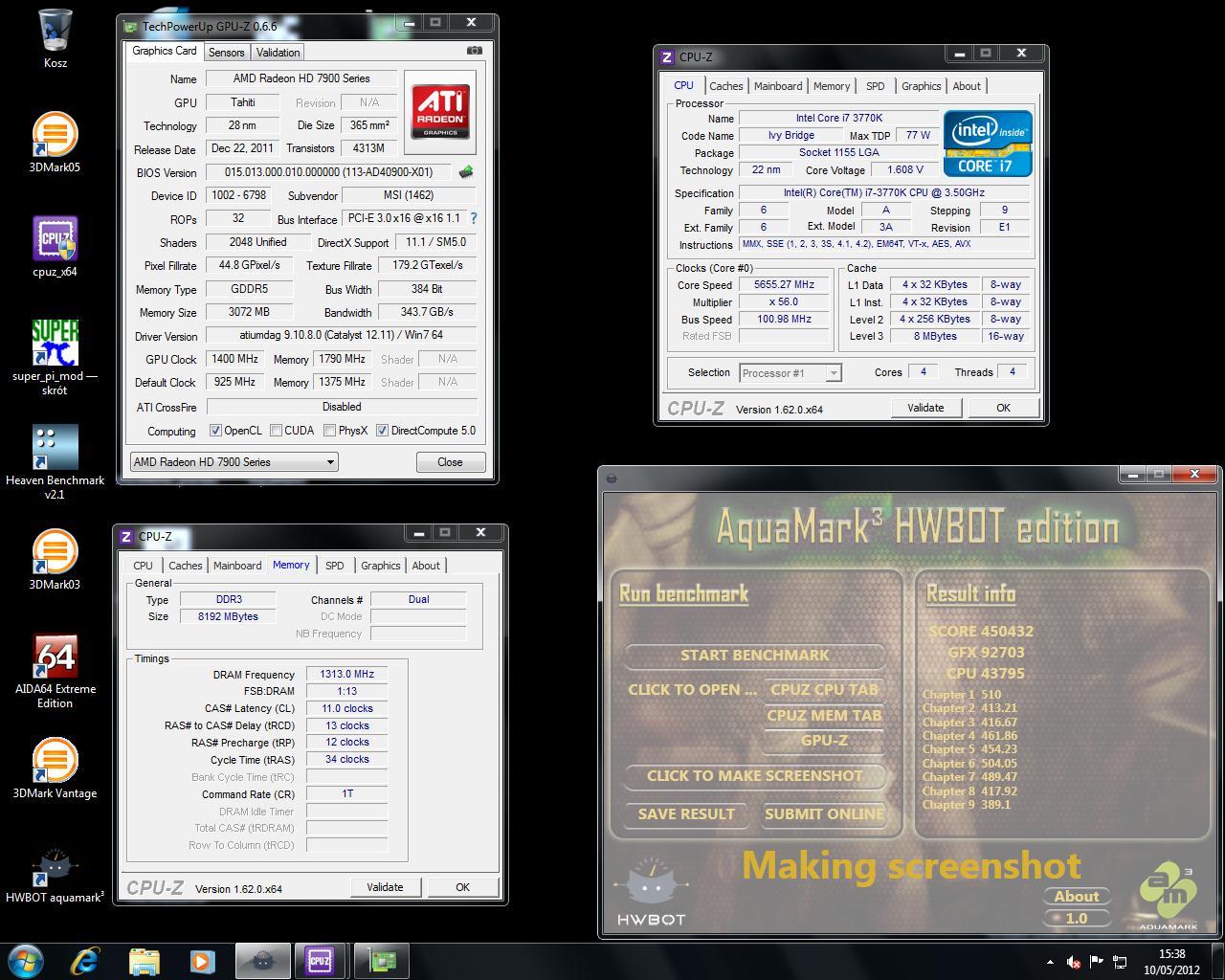Open SPD tab in the bottom CPU-Z window
The image size is (1225, 980).
coord(334,566)
